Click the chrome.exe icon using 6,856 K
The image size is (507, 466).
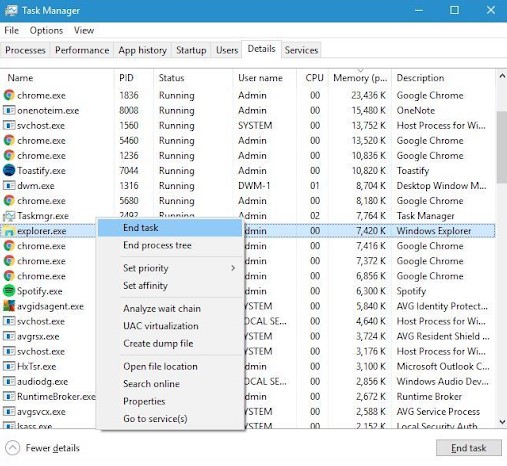coord(9,276)
